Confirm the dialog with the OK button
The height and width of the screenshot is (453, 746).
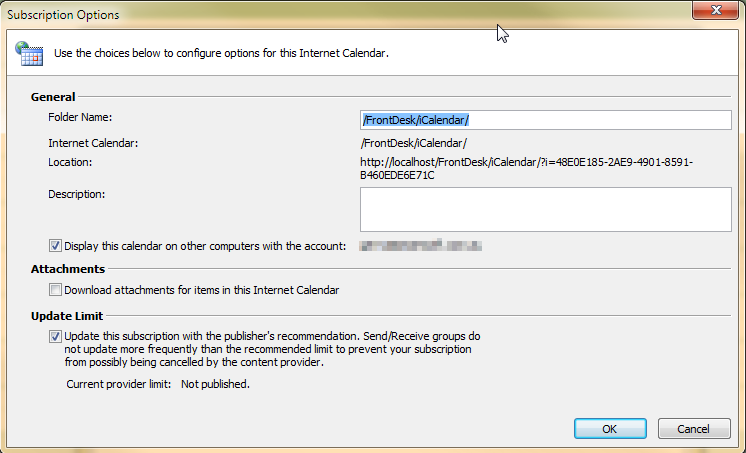click(x=610, y=429)
